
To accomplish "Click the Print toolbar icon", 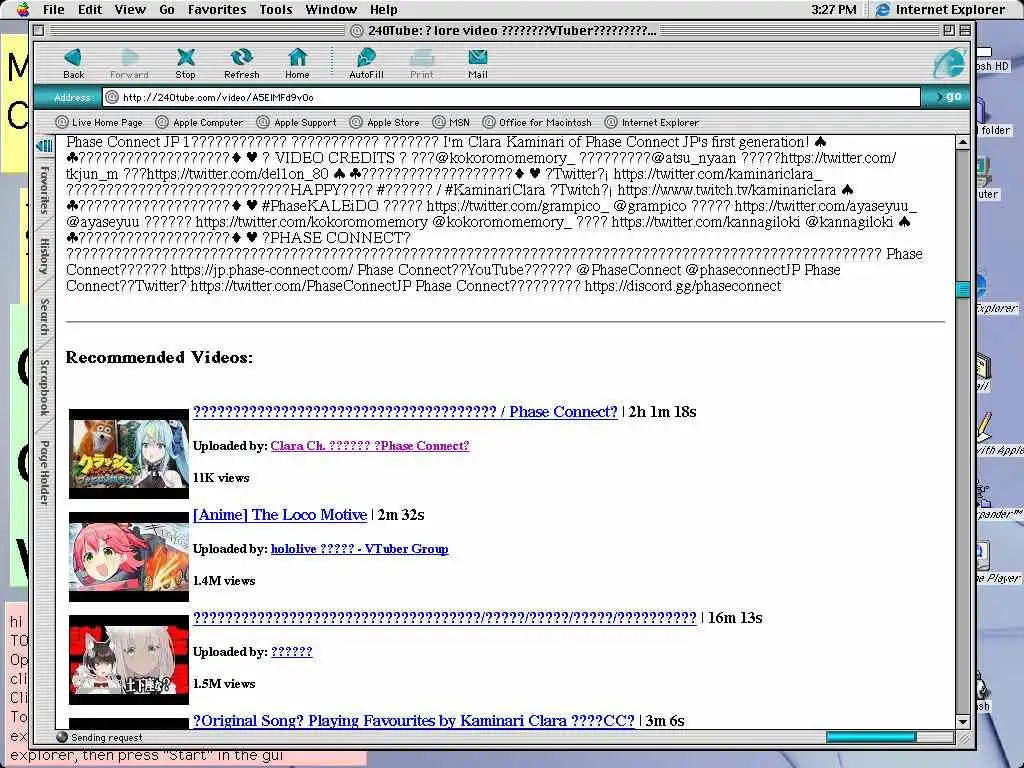I will pyautogui.click(x=422, y=63).
